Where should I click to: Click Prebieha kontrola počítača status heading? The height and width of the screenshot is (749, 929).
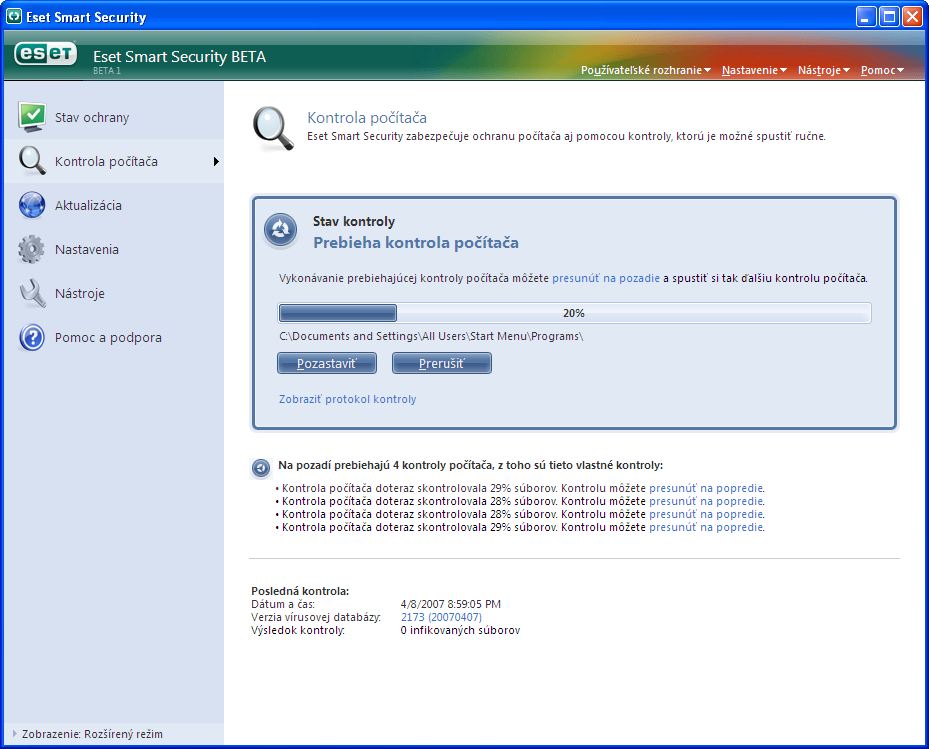416,242
